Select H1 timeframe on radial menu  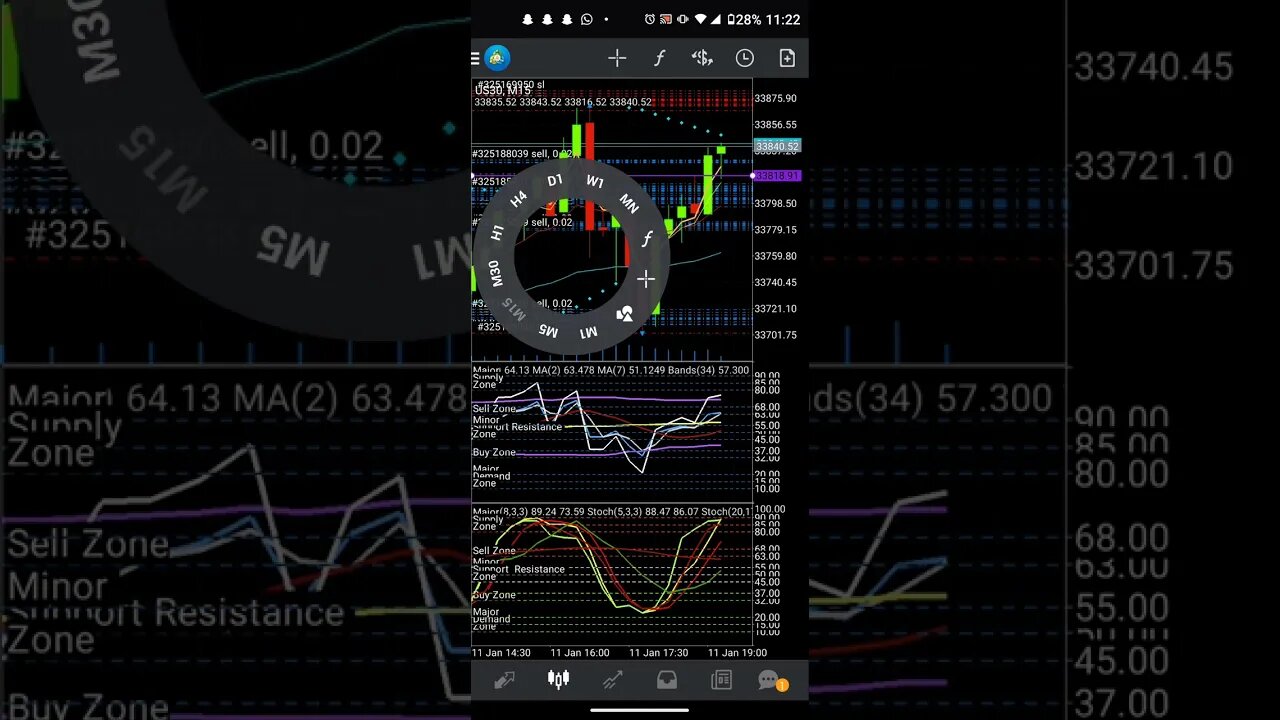pyautogui.click(x=498, y=232)
